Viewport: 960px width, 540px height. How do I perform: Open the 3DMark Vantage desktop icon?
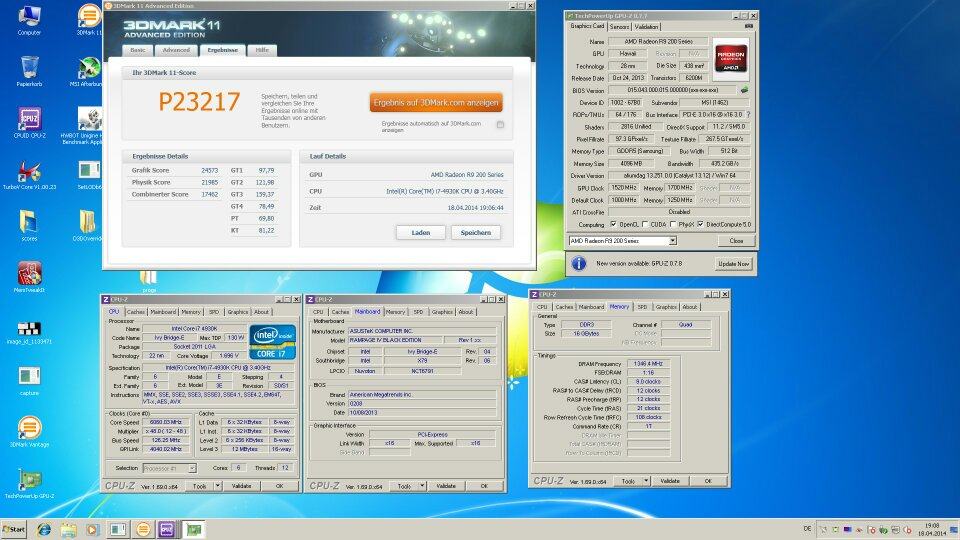pyautogui.click(x=29, y=432)
